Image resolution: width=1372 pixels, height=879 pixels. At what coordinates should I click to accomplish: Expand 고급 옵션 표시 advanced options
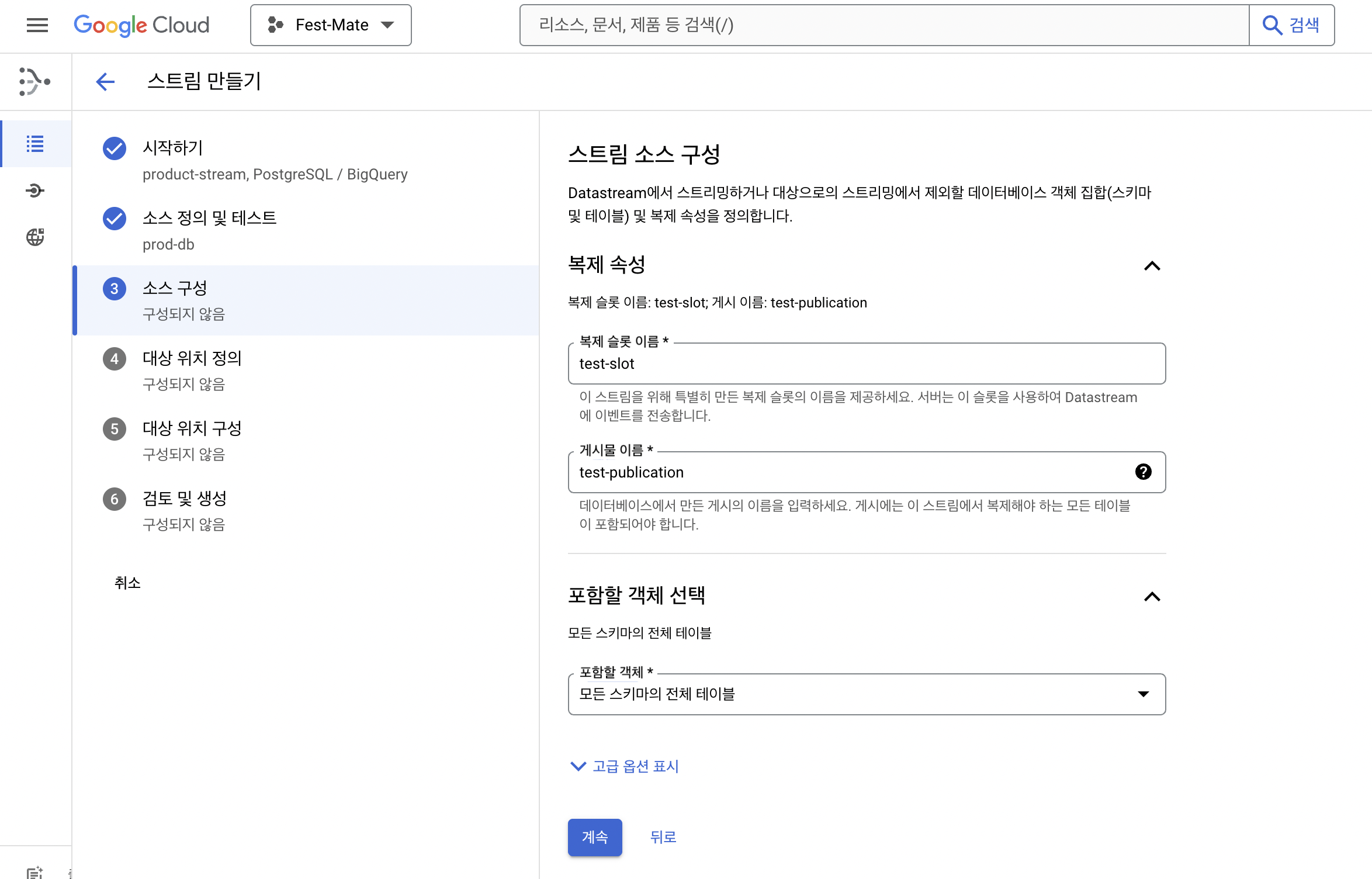[x=624, y=766]
